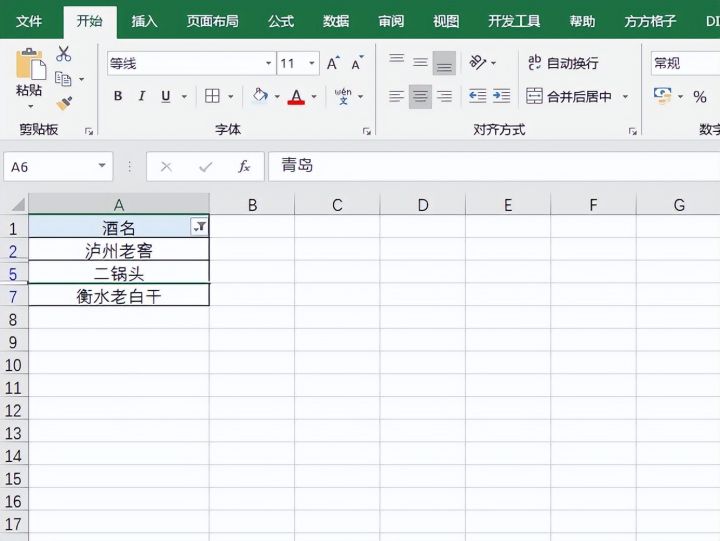The width and height of the screenshot is (720, 541).
Task: Click the Copy icon in clipboard group
Action: click(x=63, y=79)
